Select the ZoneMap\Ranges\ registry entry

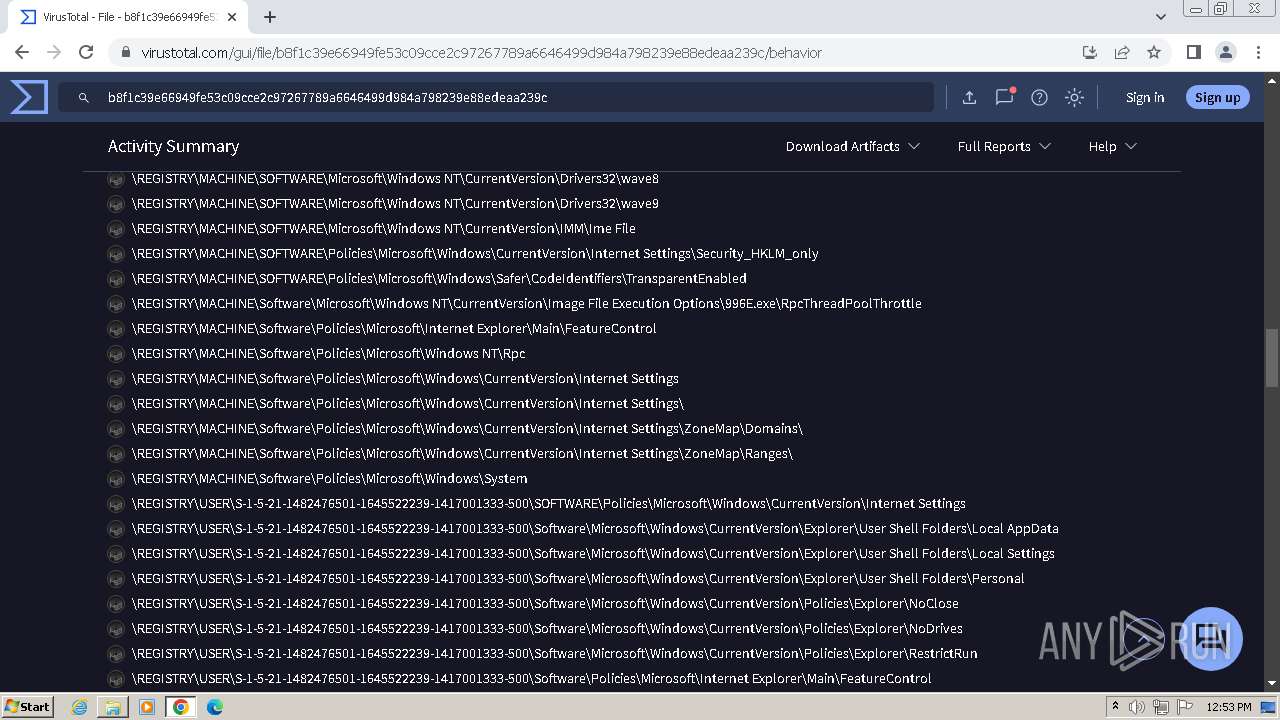(x=462, y=453)
